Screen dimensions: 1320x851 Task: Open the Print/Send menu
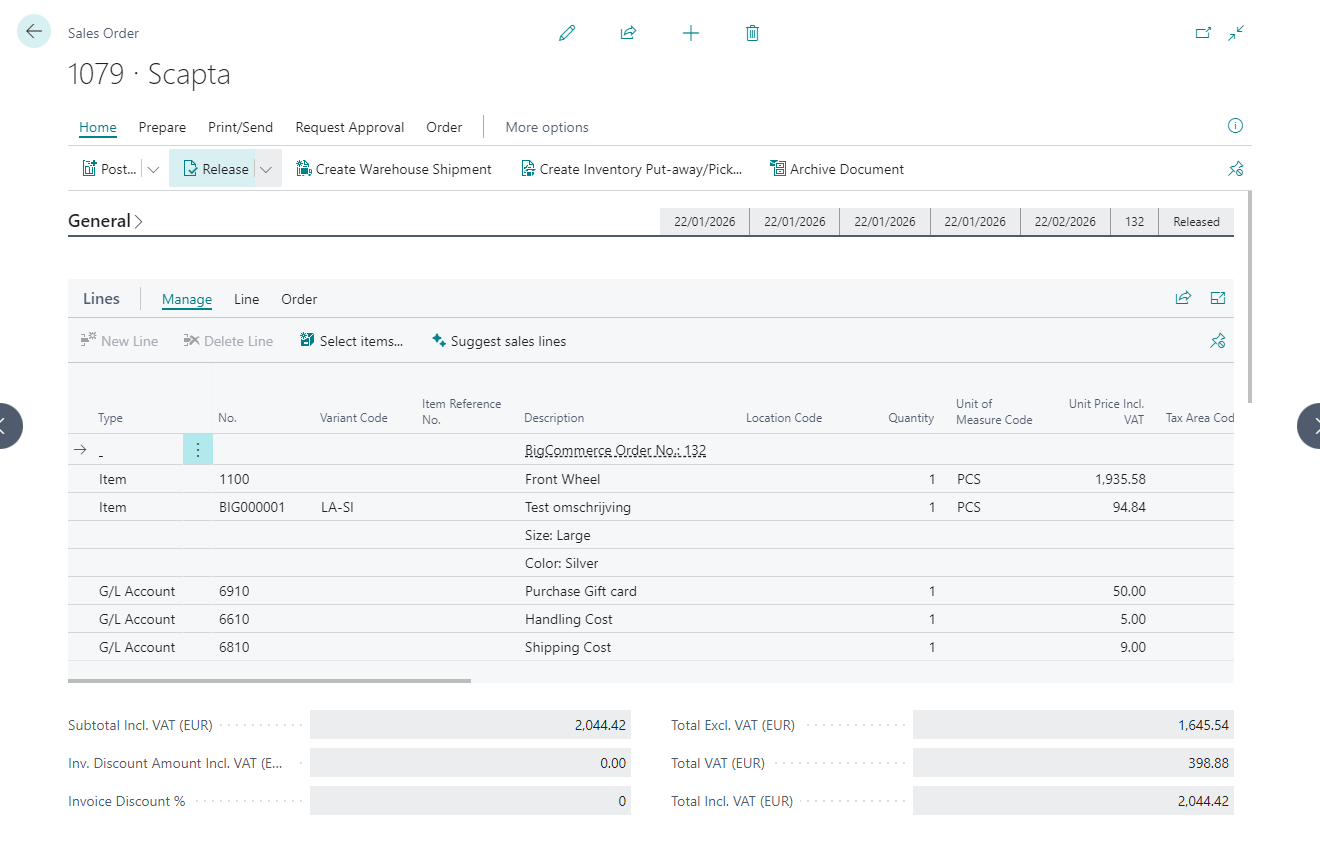[240, 127]
